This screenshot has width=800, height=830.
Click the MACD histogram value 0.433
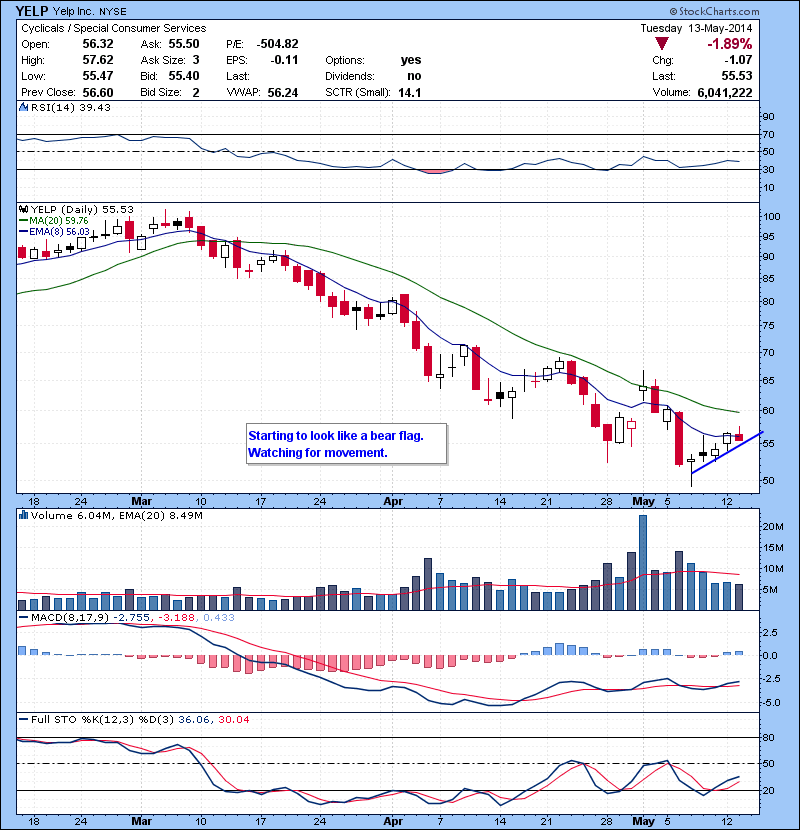pos(218,617)
